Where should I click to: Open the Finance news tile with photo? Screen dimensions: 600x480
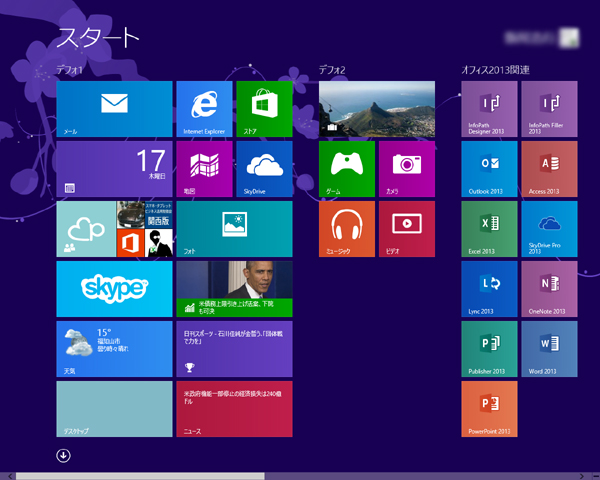tap(235, 289)
